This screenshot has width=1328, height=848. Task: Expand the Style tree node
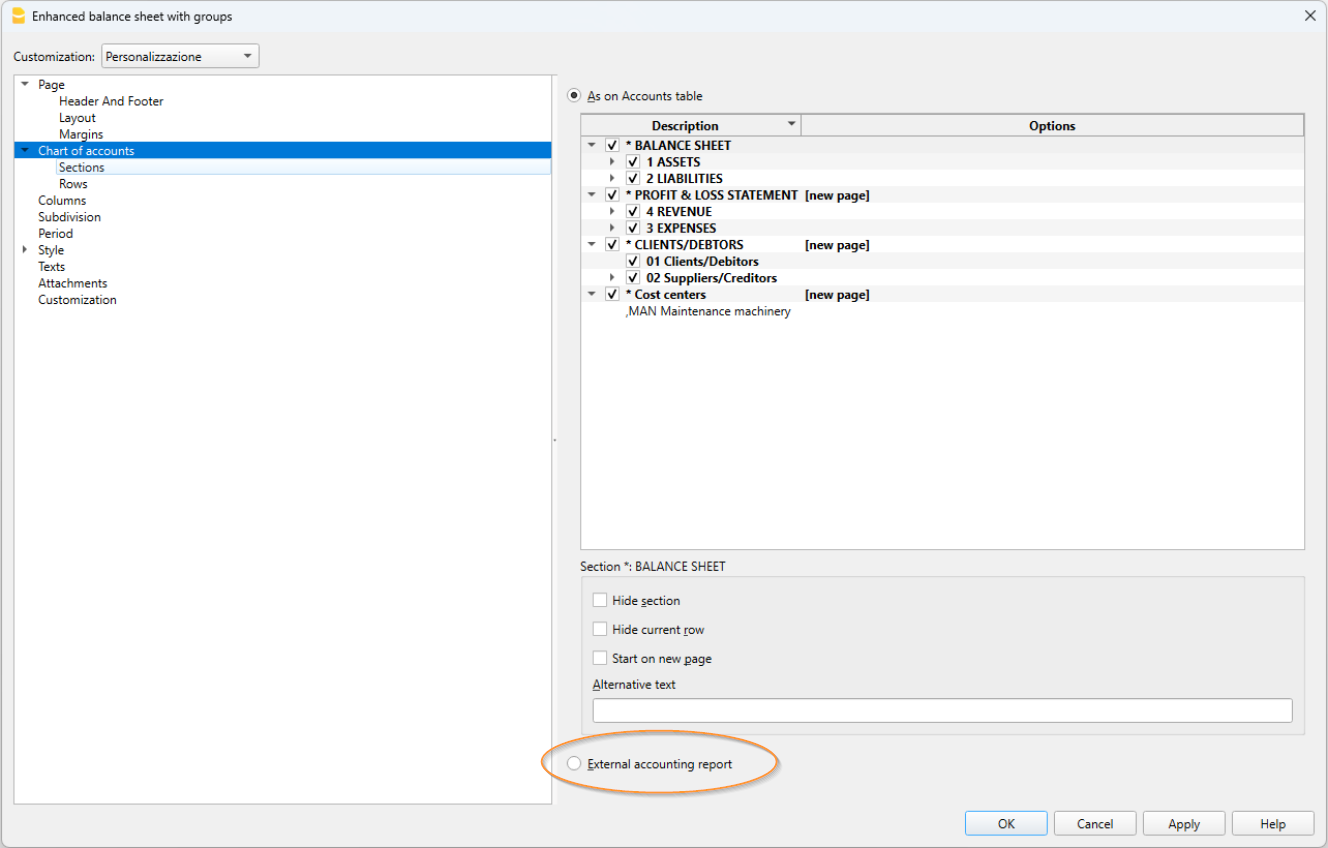(x=25, y=250)
